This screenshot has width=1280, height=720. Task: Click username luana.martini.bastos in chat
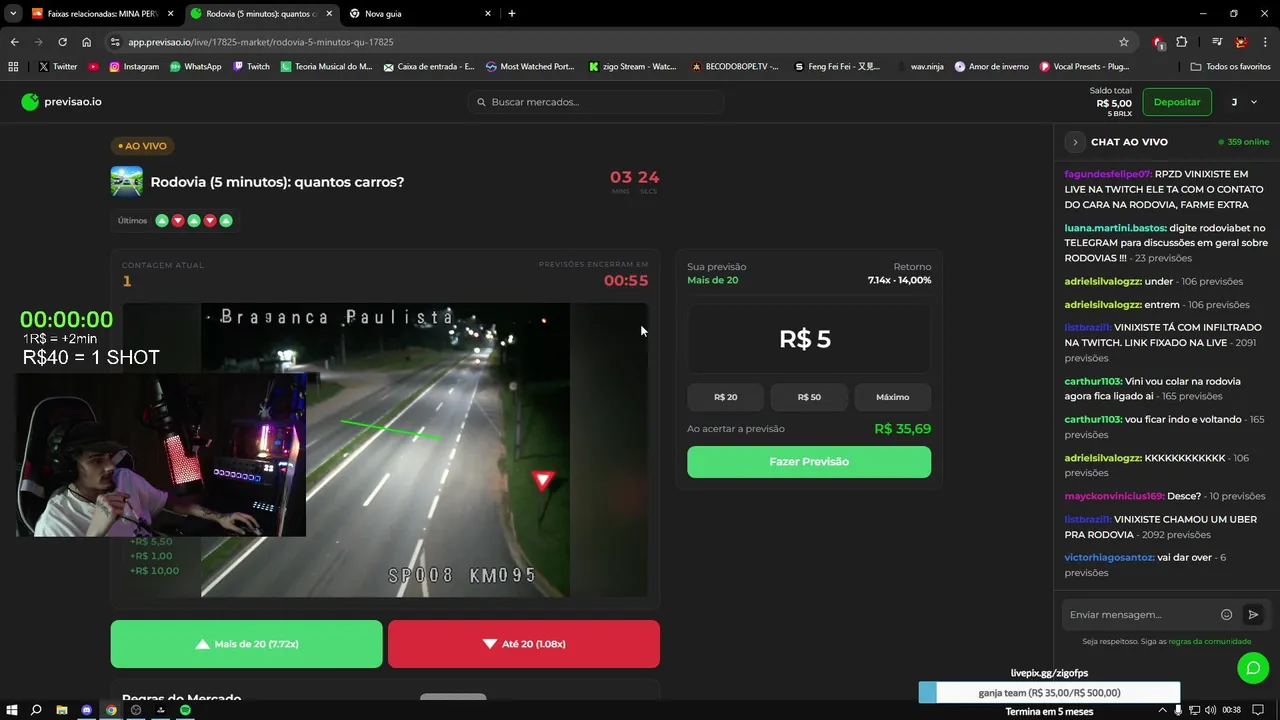(x=1115, y=228)
